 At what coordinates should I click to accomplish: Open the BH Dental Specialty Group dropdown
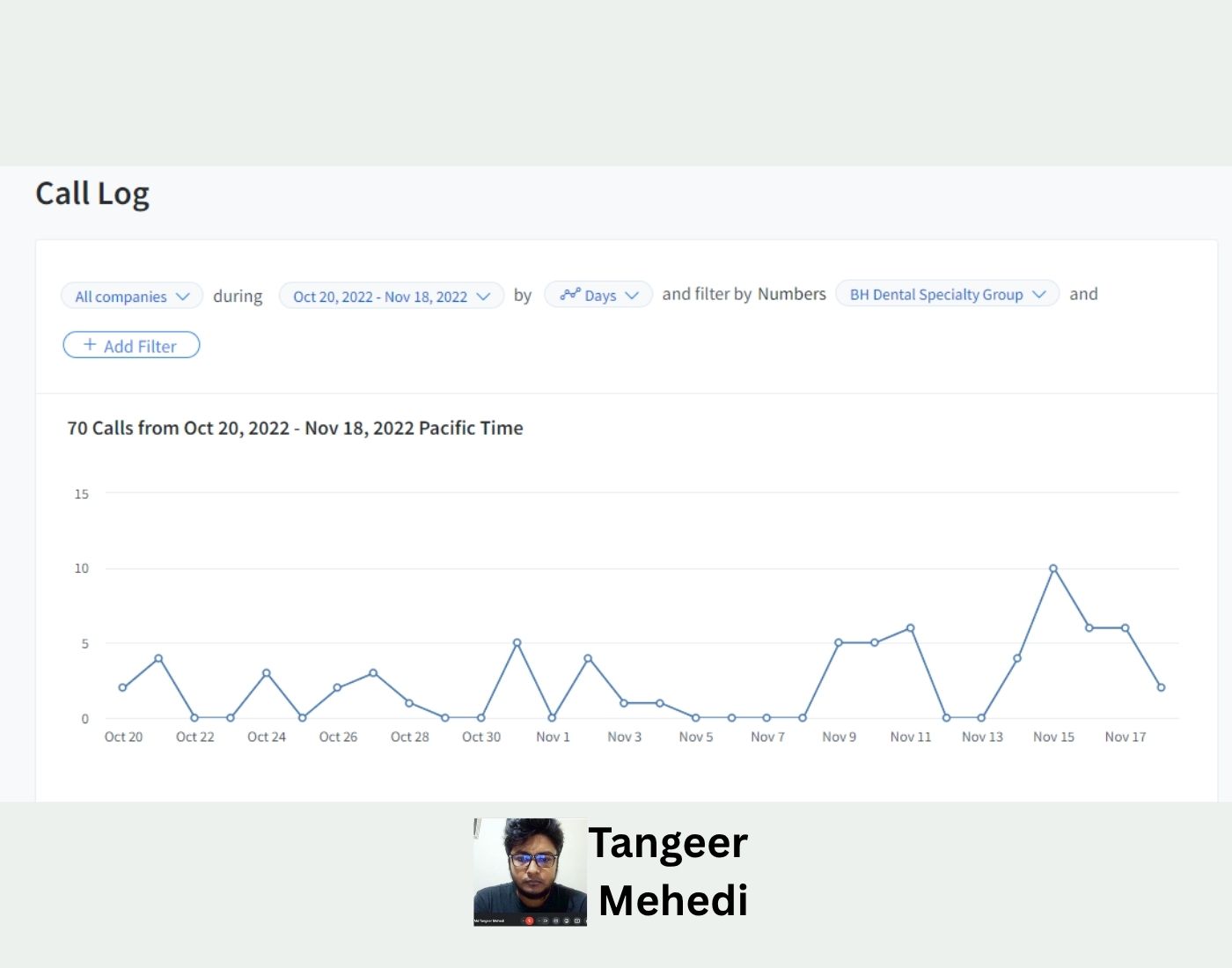(947, 295)
